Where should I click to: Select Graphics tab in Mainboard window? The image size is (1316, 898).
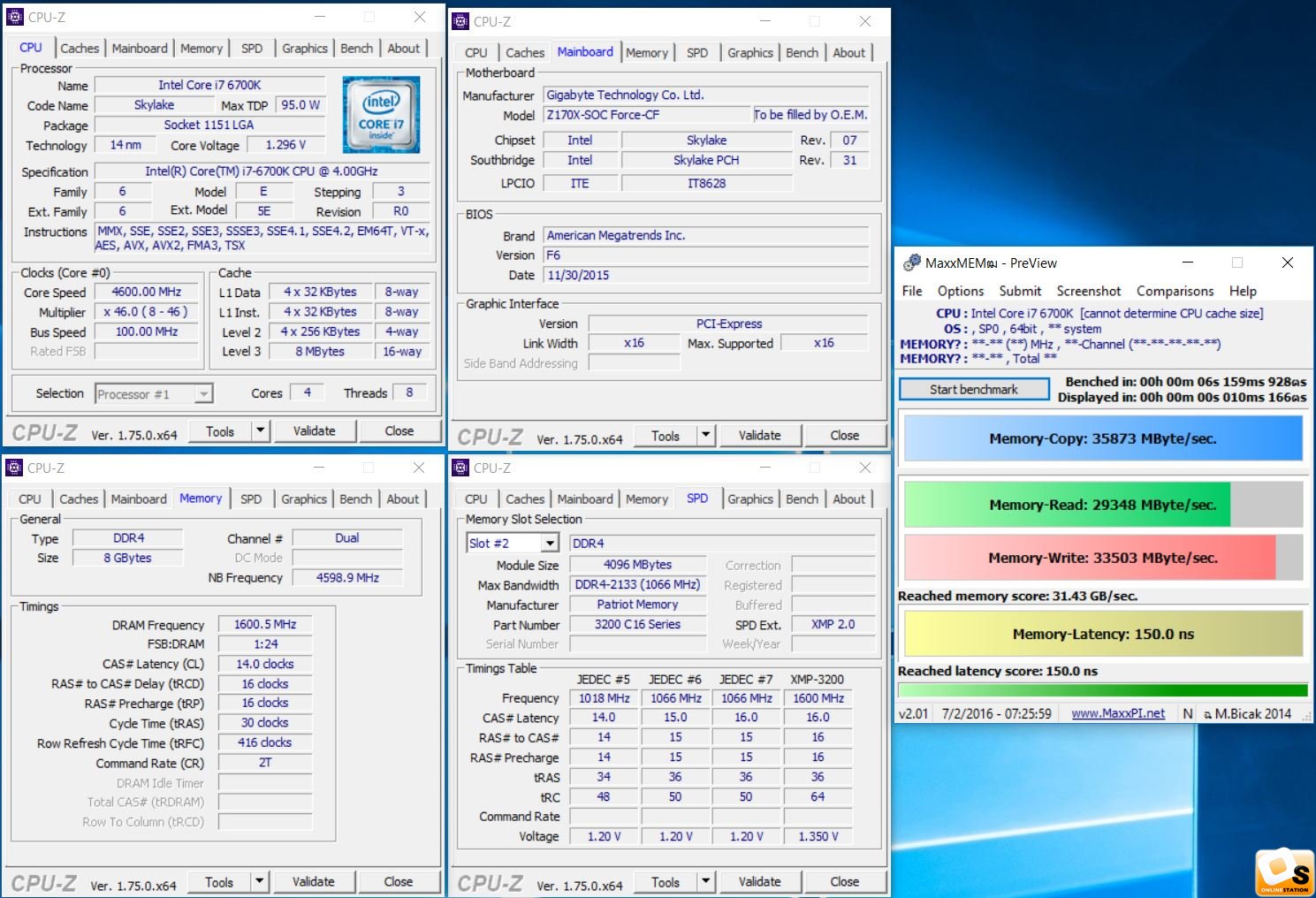coord(750,53)
